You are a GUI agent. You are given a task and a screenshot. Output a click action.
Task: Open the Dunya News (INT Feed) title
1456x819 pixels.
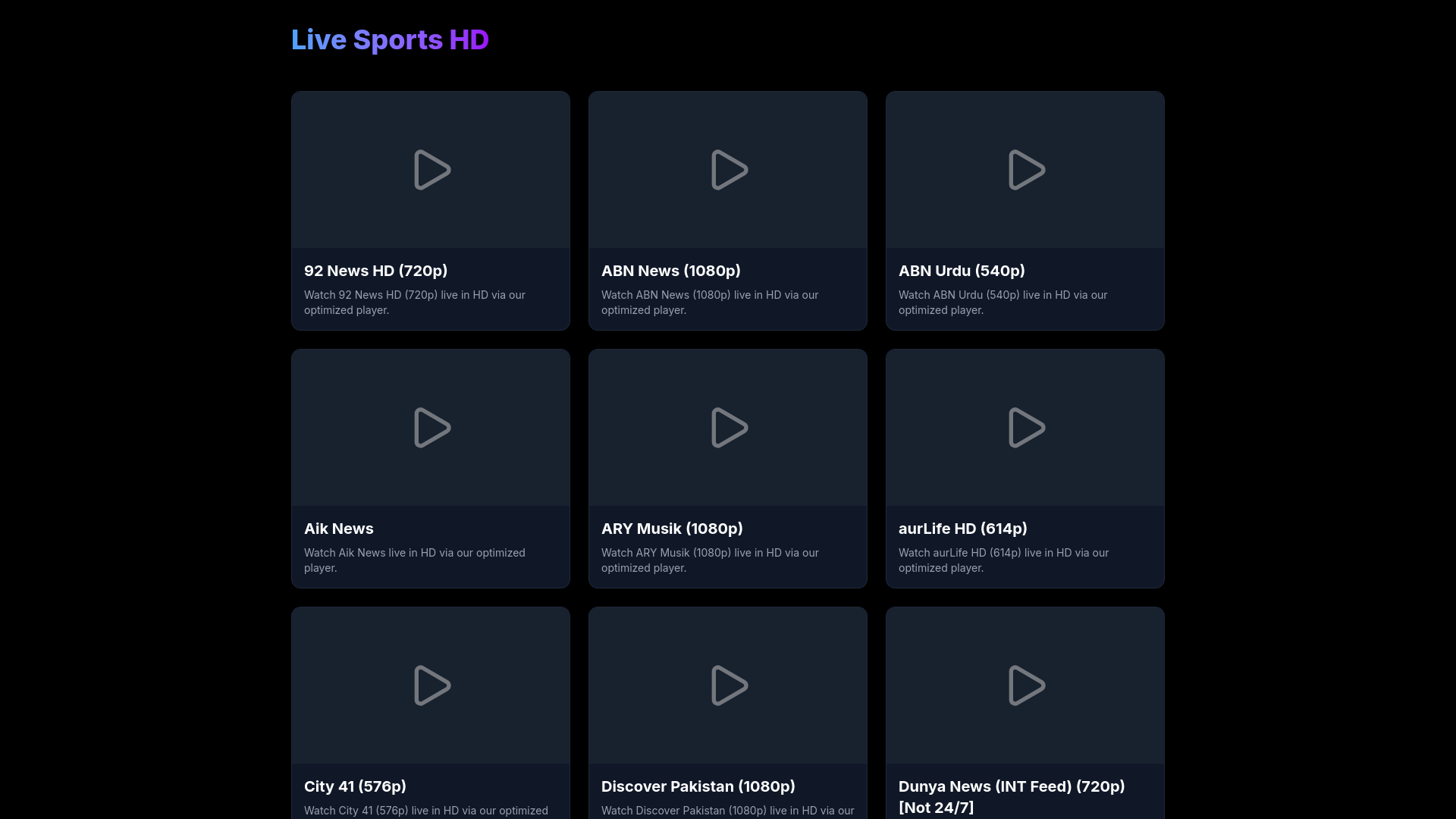pos(1012,797)
